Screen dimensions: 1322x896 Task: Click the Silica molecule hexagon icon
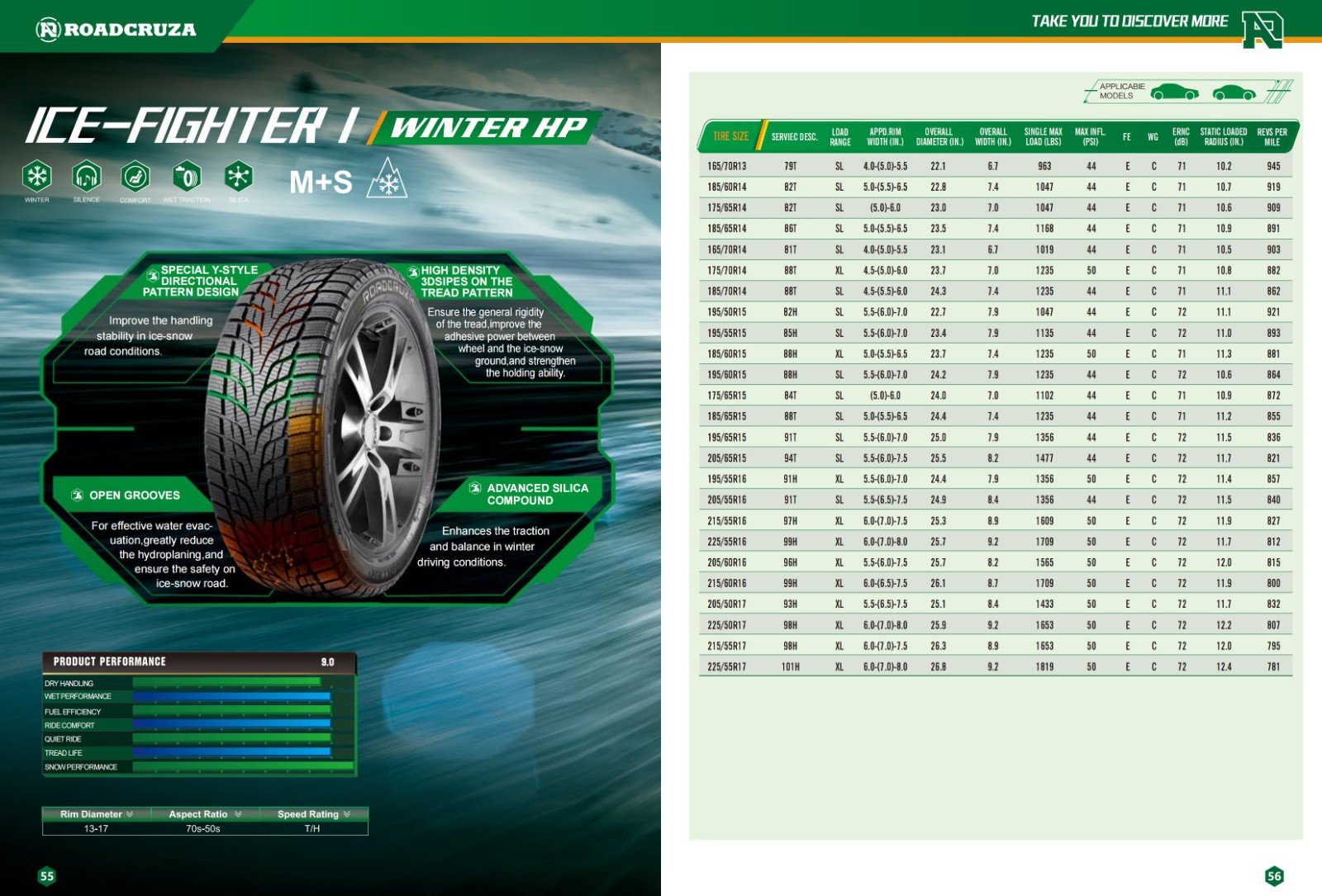[238, 176]
